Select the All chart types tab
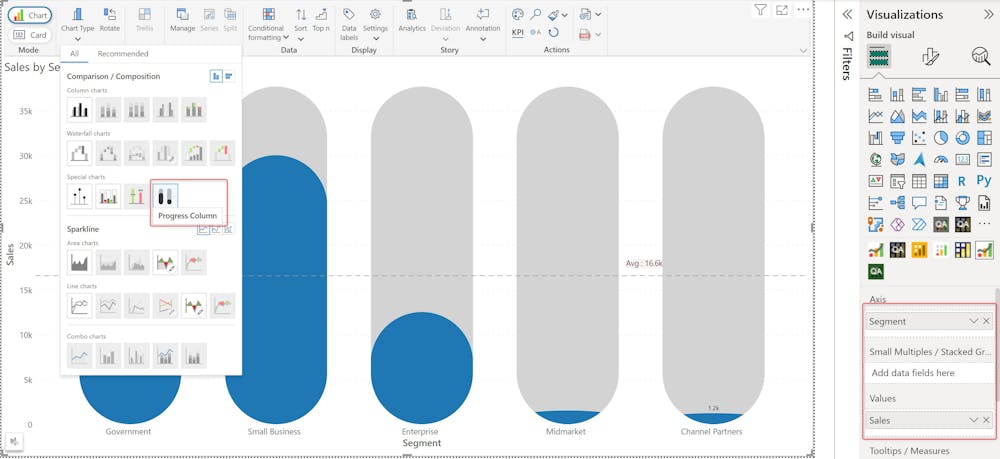 tap(75, 54)
